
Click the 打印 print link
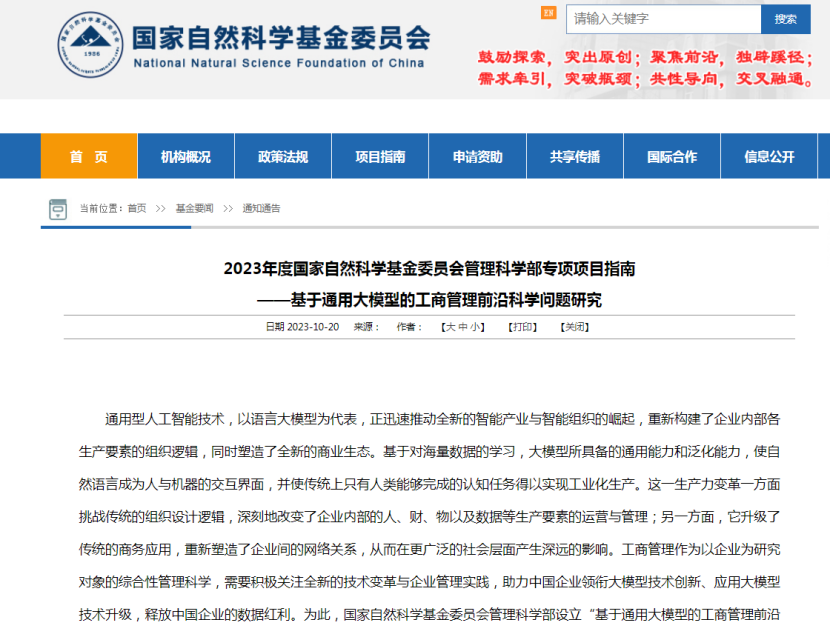click(x=523, y=326)
